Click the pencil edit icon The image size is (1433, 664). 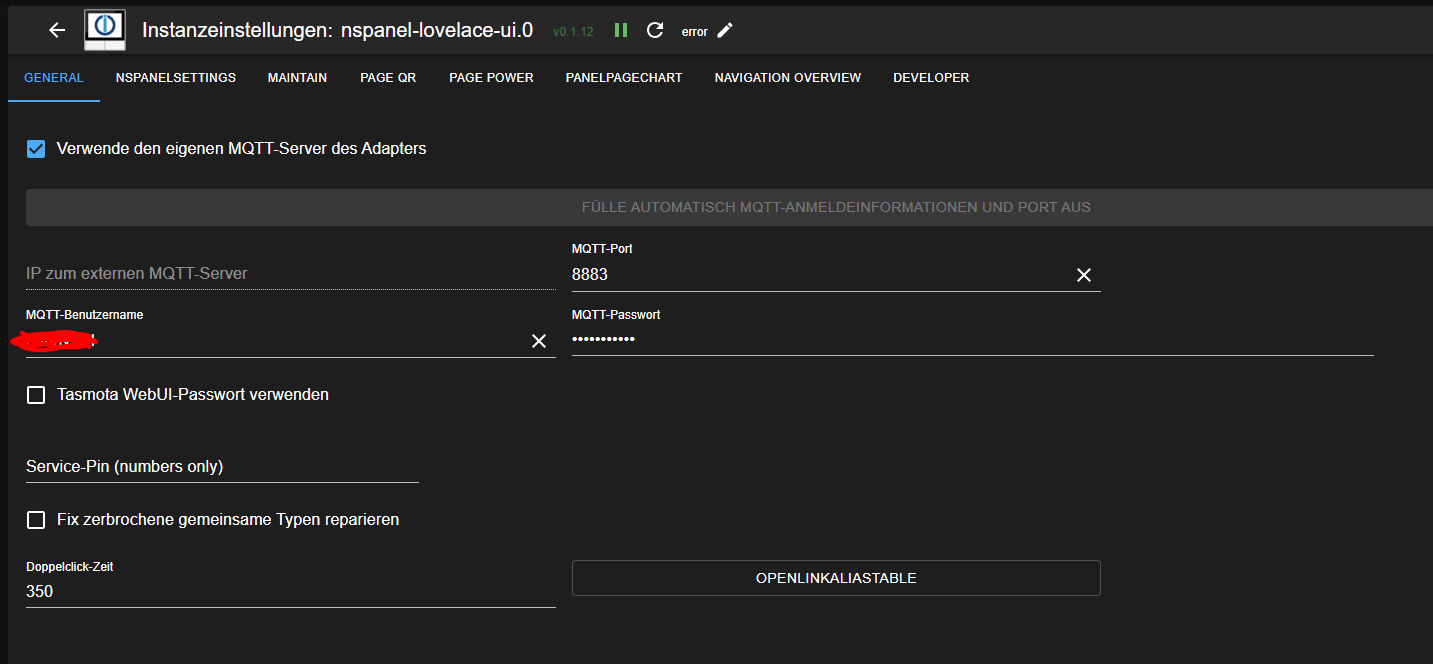[x=725, y=30]
